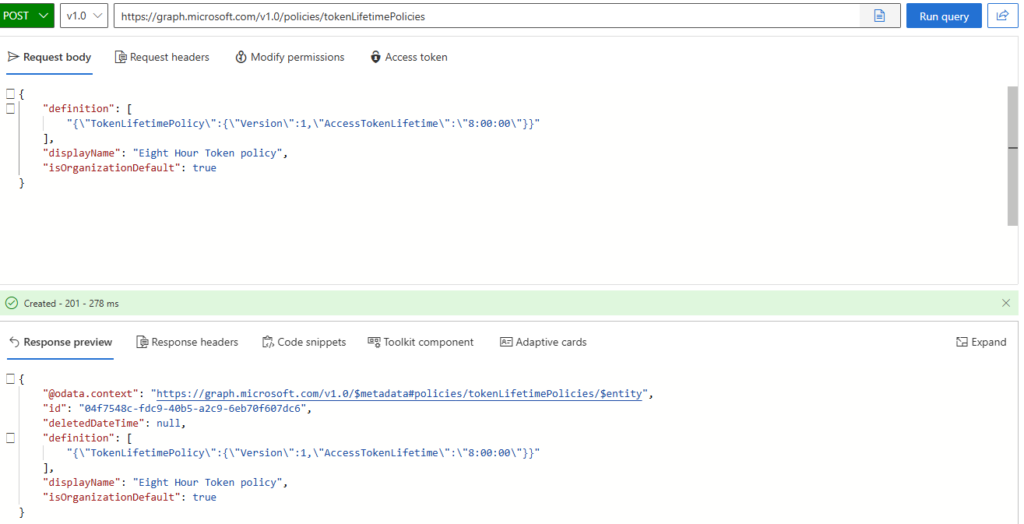Image resolution: width=1024 pixels, height=524 pixels.
Task: Click the Toolkit component icon
Action: 374,342
